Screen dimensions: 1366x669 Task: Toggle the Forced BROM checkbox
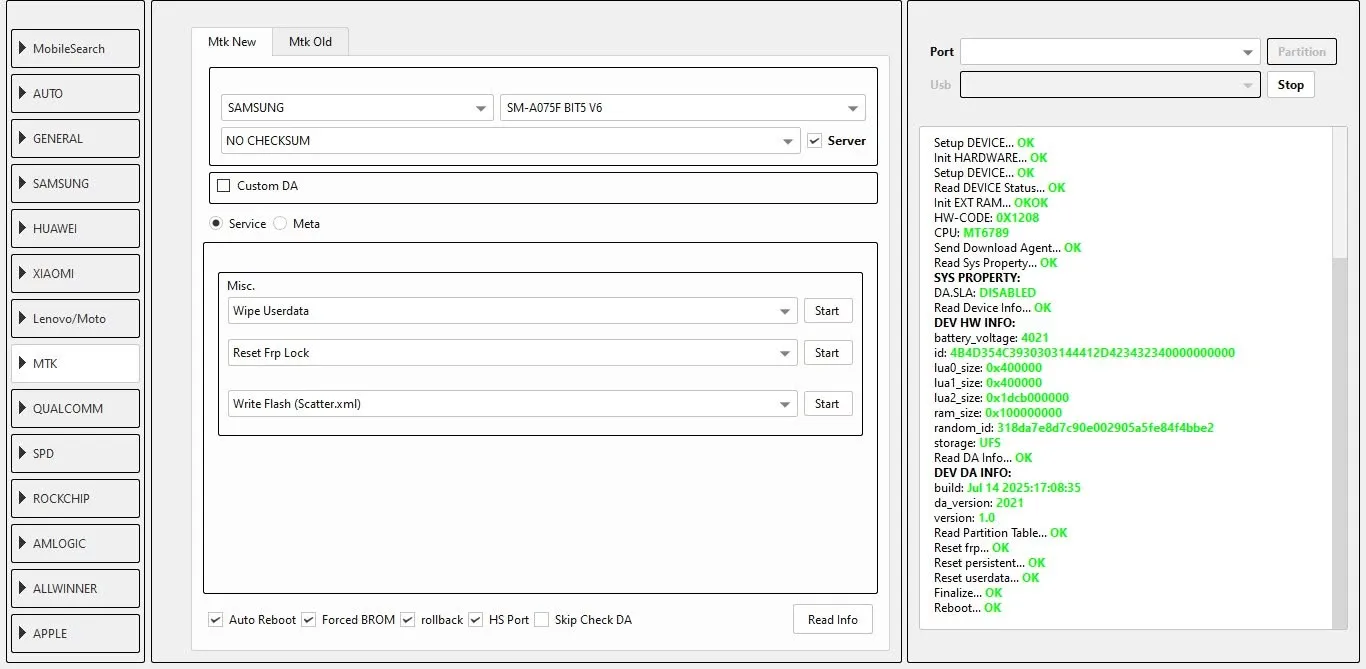[309, 620]
